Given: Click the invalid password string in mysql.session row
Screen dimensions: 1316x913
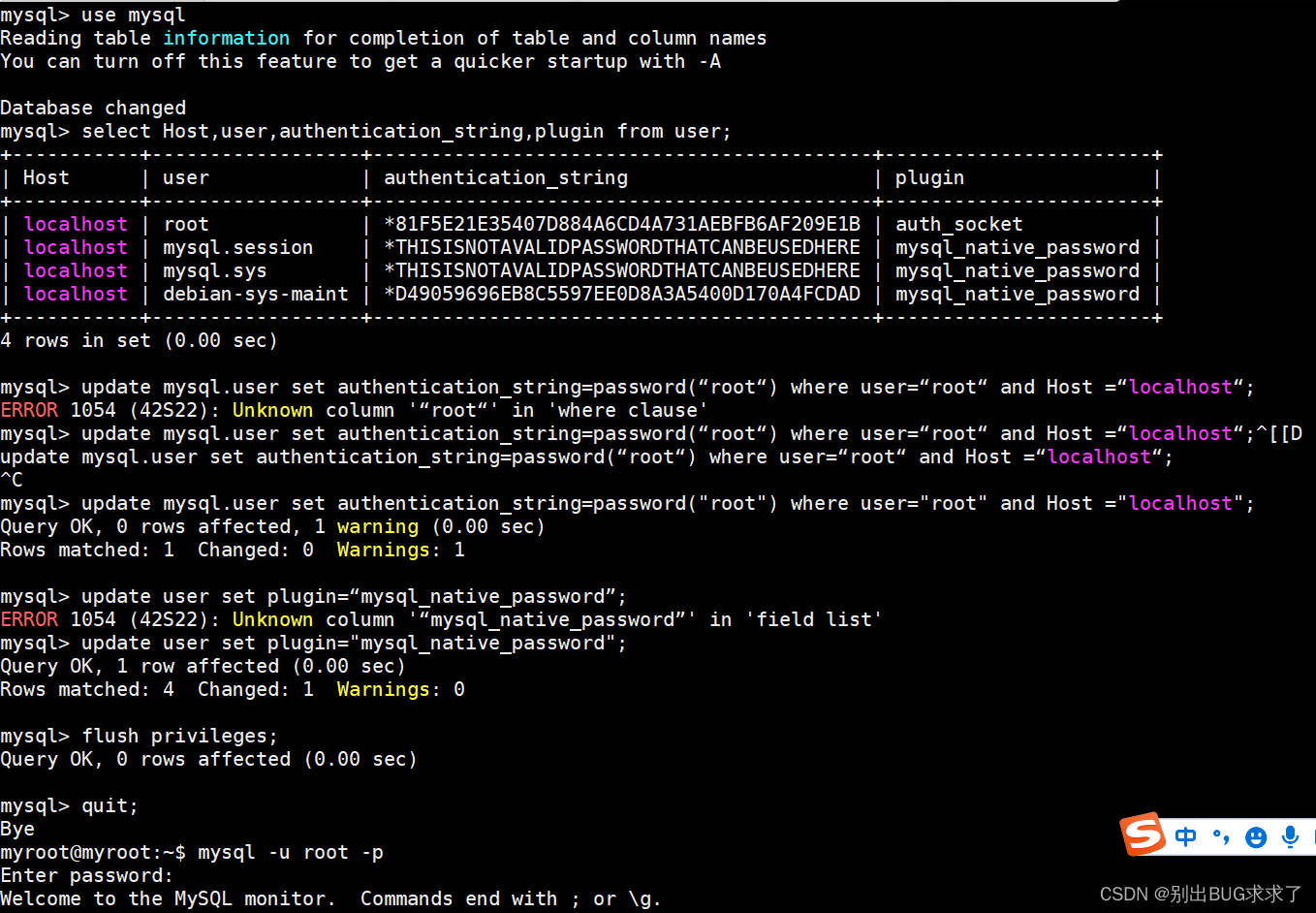Looking at the screenshot, I should pos(622,247).
